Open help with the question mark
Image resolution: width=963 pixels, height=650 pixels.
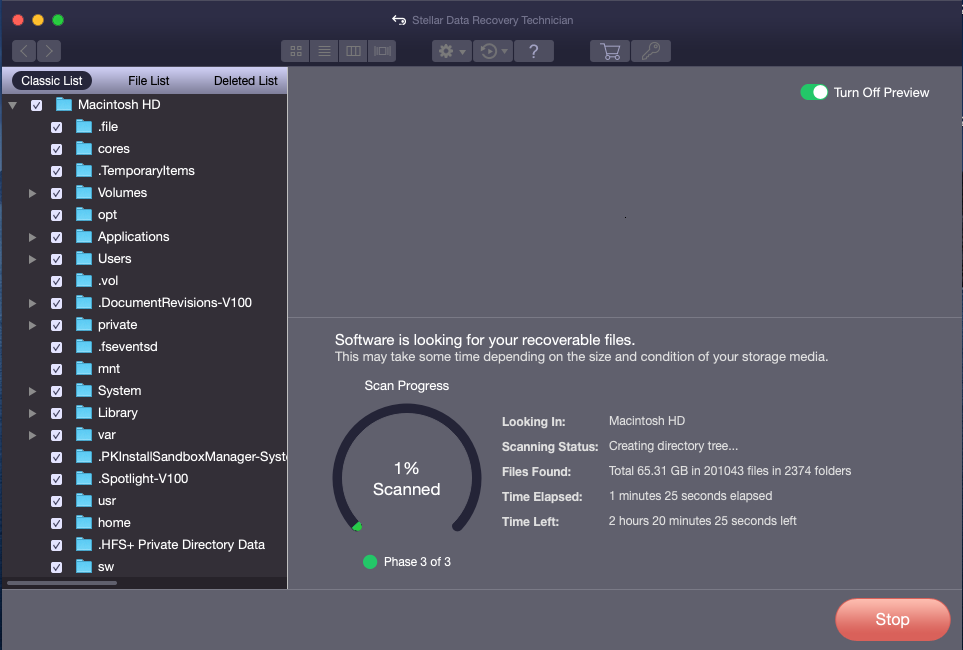(x=534, y=51)
